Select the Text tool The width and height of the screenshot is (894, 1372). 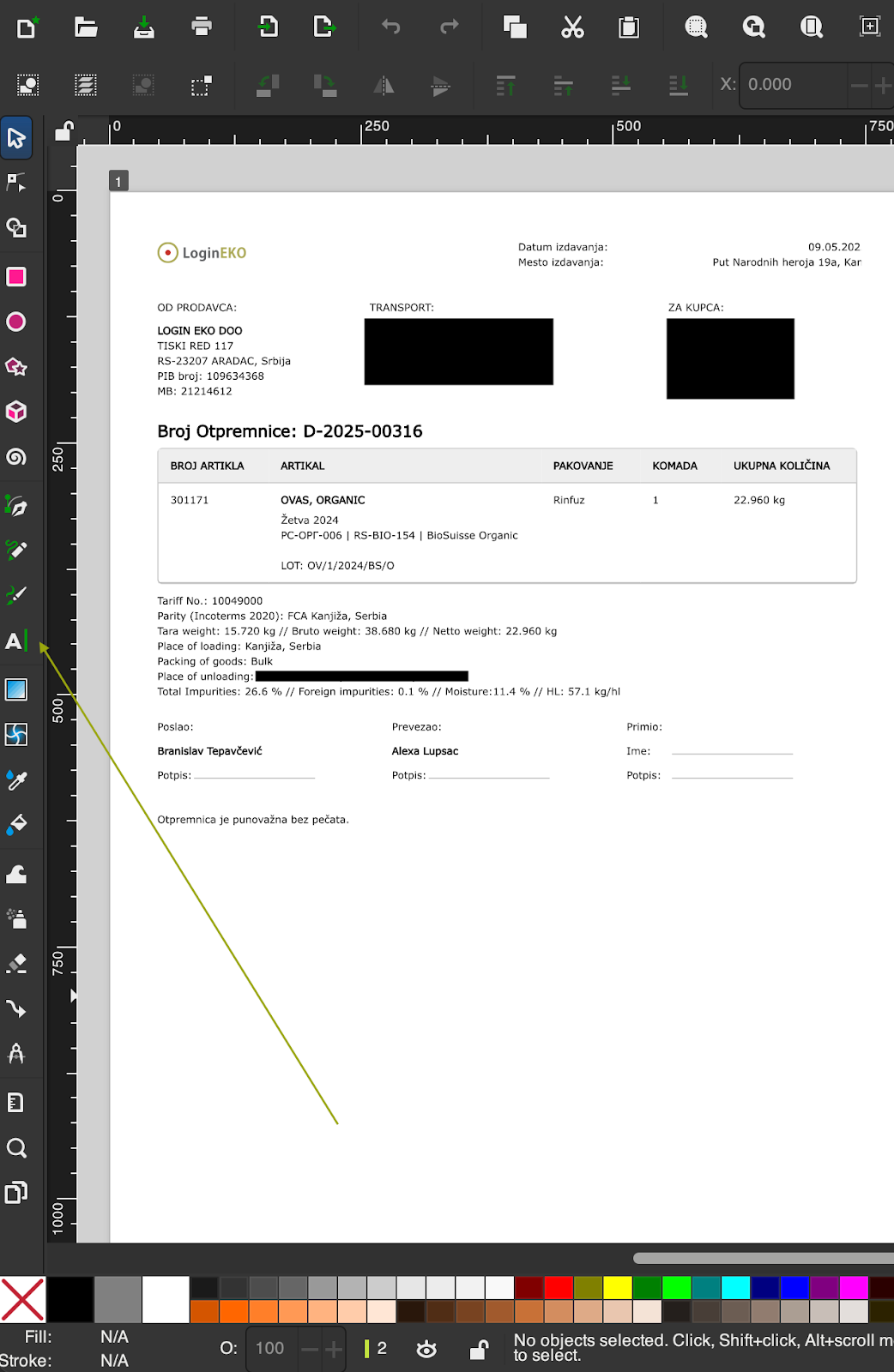pos(16,641)
